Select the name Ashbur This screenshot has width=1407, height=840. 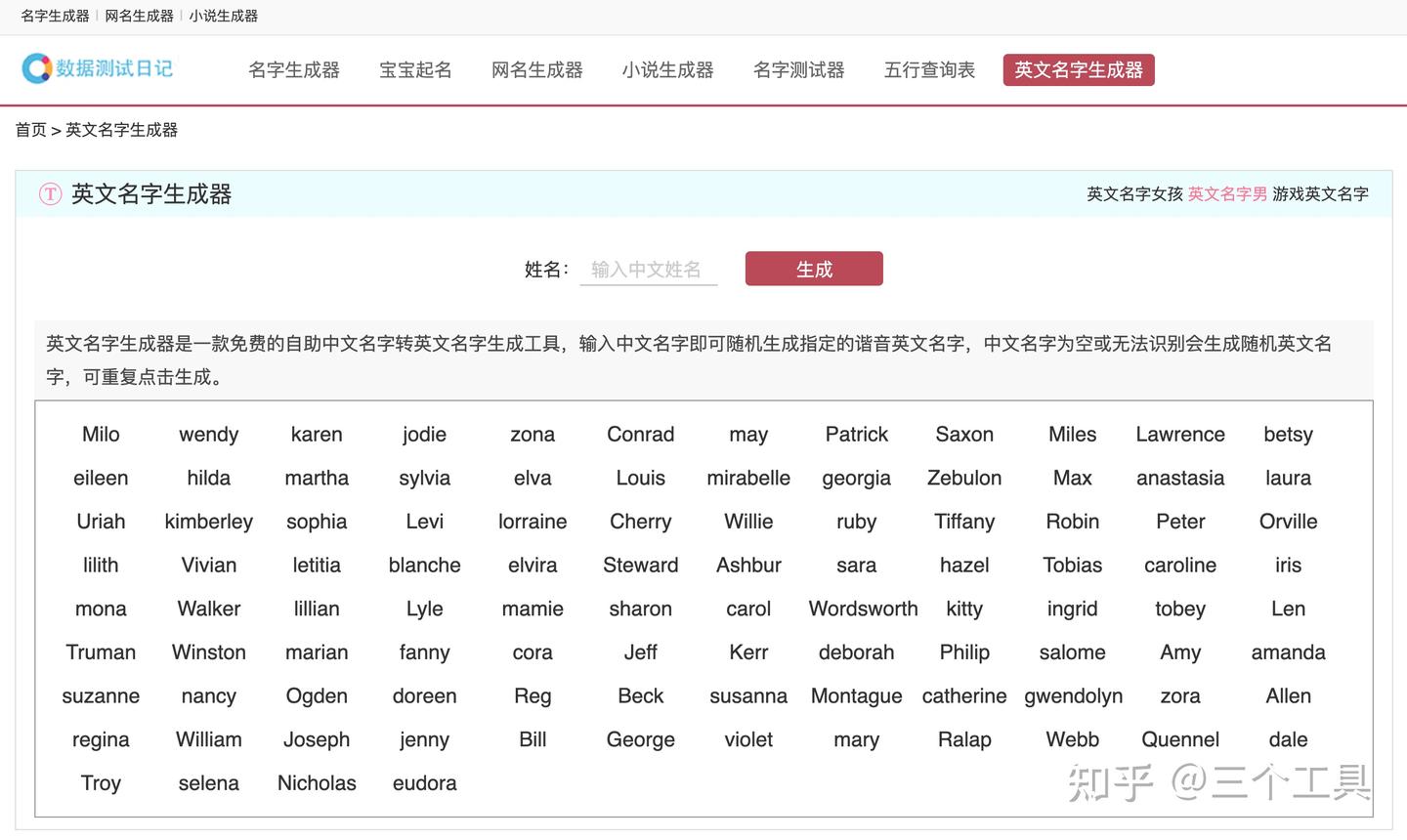point(748,566)
